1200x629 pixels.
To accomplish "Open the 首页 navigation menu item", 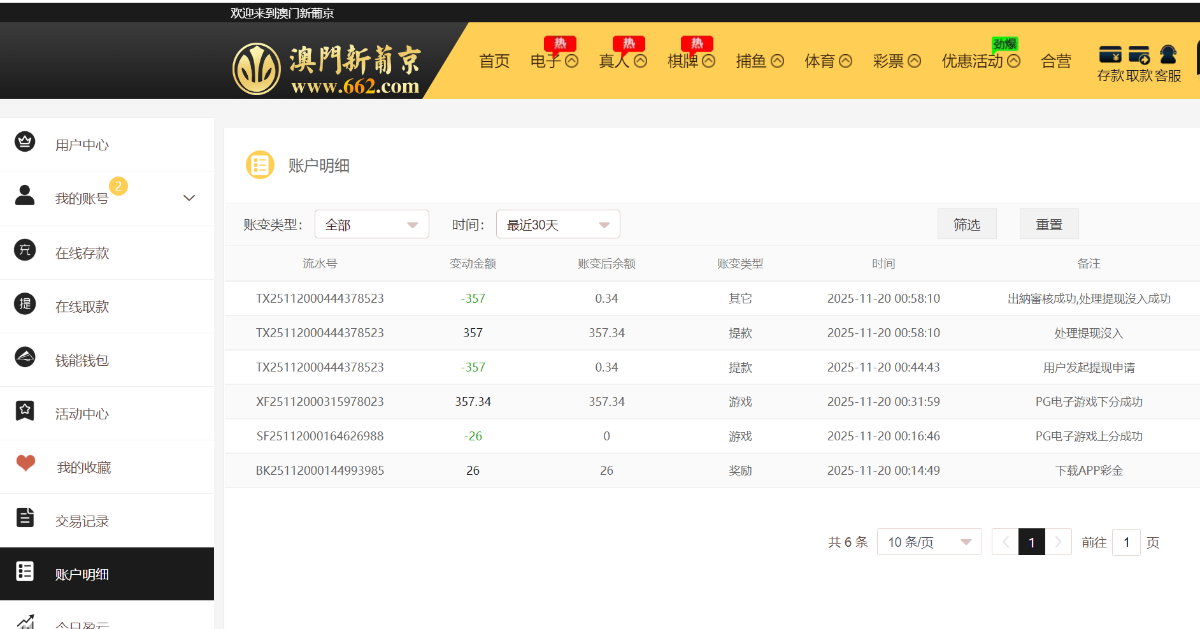I will pos(494,61).
